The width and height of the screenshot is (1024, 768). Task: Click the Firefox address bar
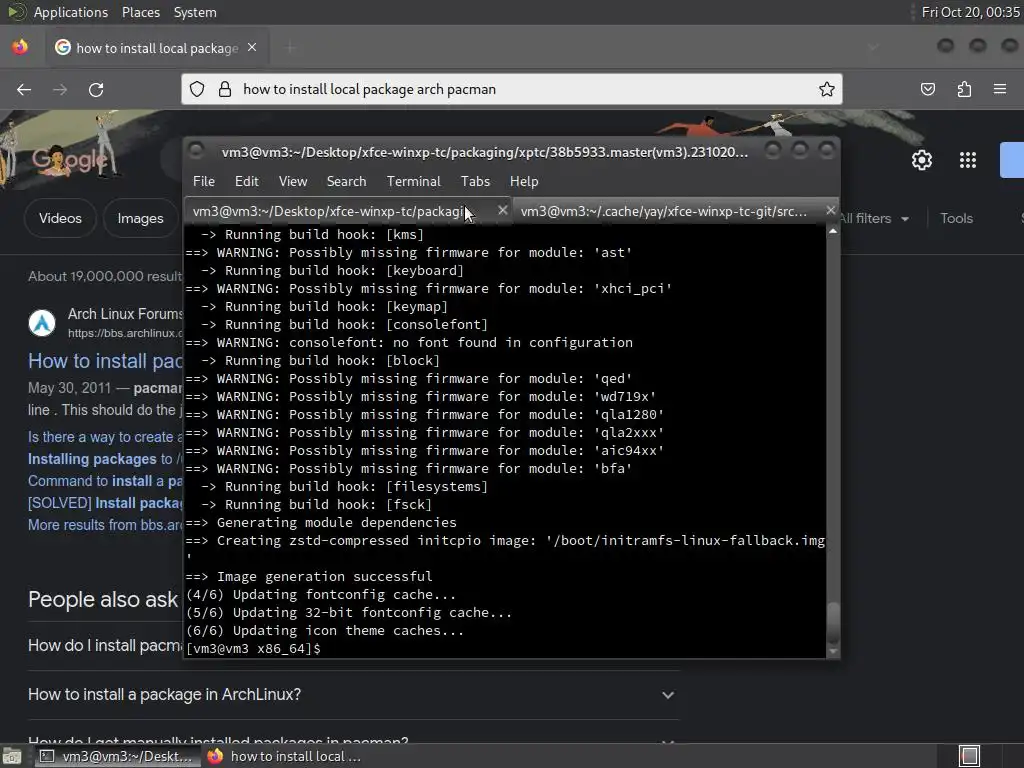click(511, 89)
